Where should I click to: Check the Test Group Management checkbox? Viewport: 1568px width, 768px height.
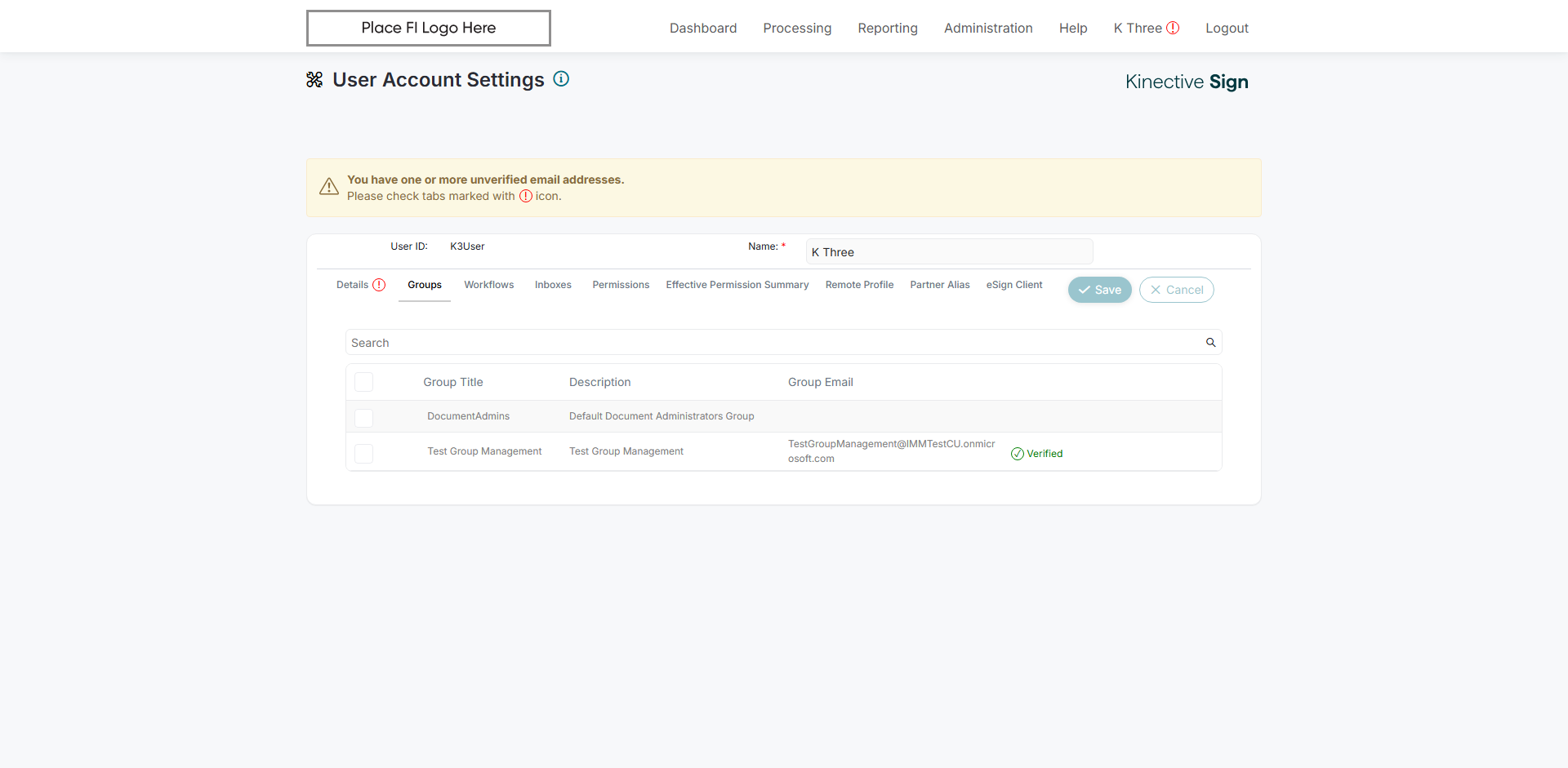click(x=364, y=453)
